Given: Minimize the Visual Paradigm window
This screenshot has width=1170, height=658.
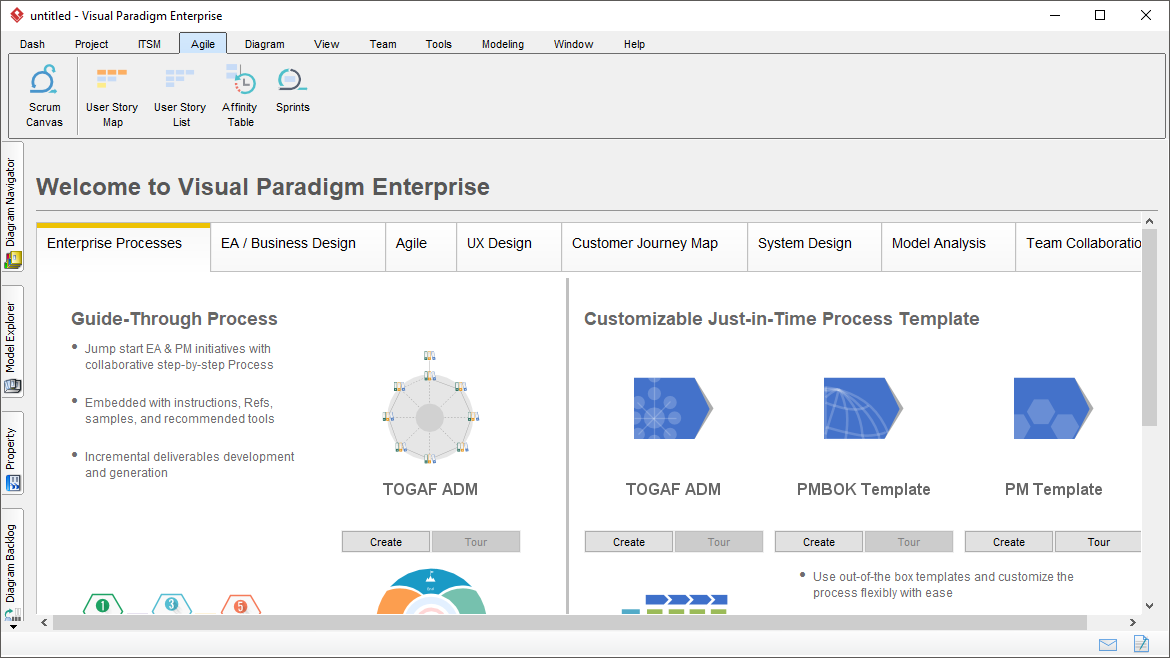Looking at the screenshot, I should coord(1055,15).
